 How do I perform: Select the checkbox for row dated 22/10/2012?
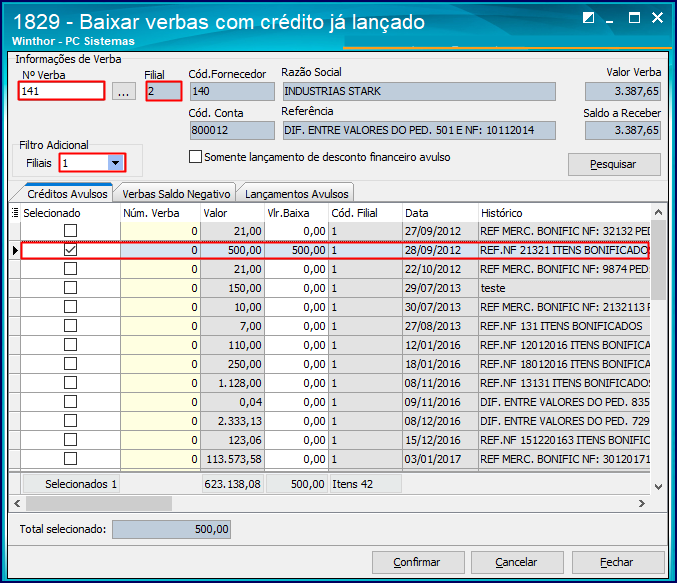tap(70, 269)
